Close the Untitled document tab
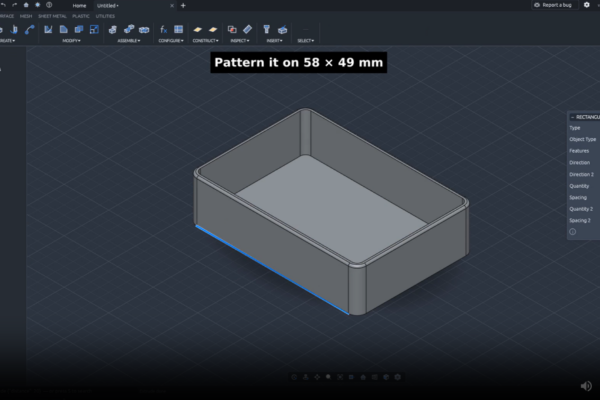The image size is (600, 400). (172, 6)
